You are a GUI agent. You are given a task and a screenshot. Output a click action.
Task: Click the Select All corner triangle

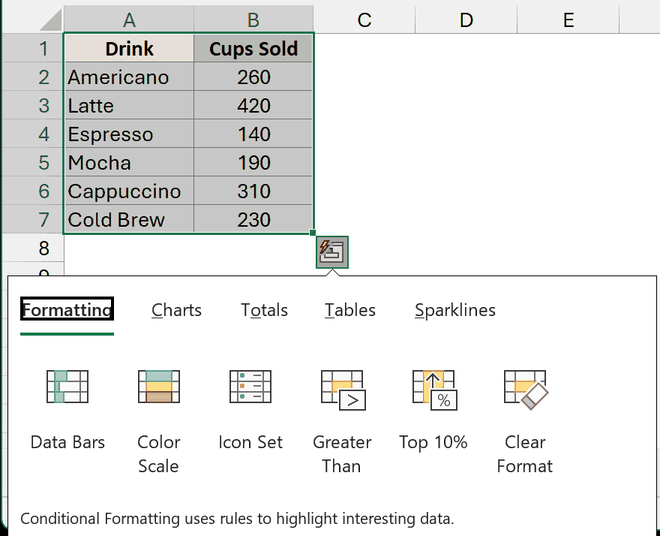51,20
